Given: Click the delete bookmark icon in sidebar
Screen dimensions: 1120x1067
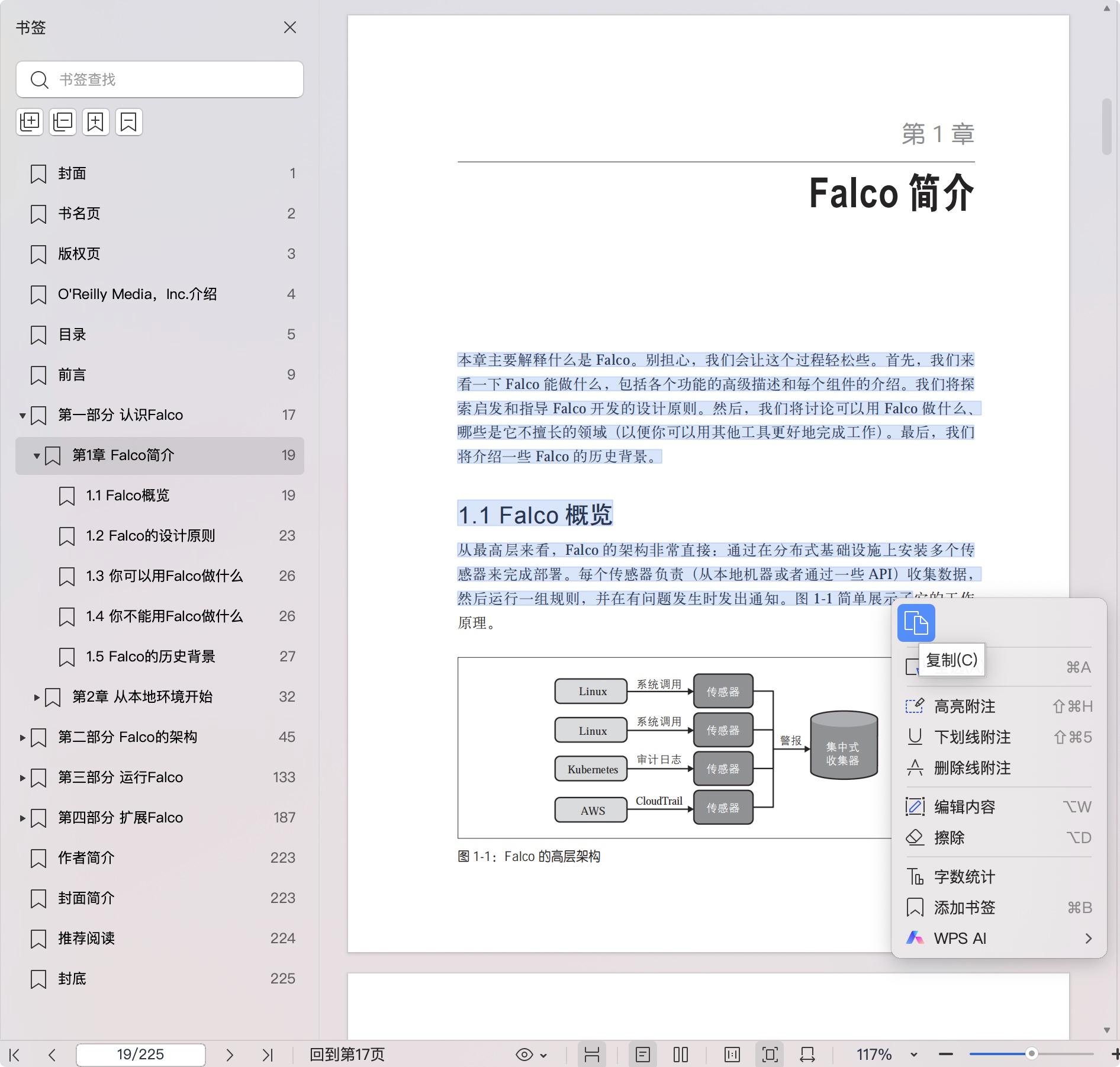Looking at the screenshot, I should (x=128, y=122).
